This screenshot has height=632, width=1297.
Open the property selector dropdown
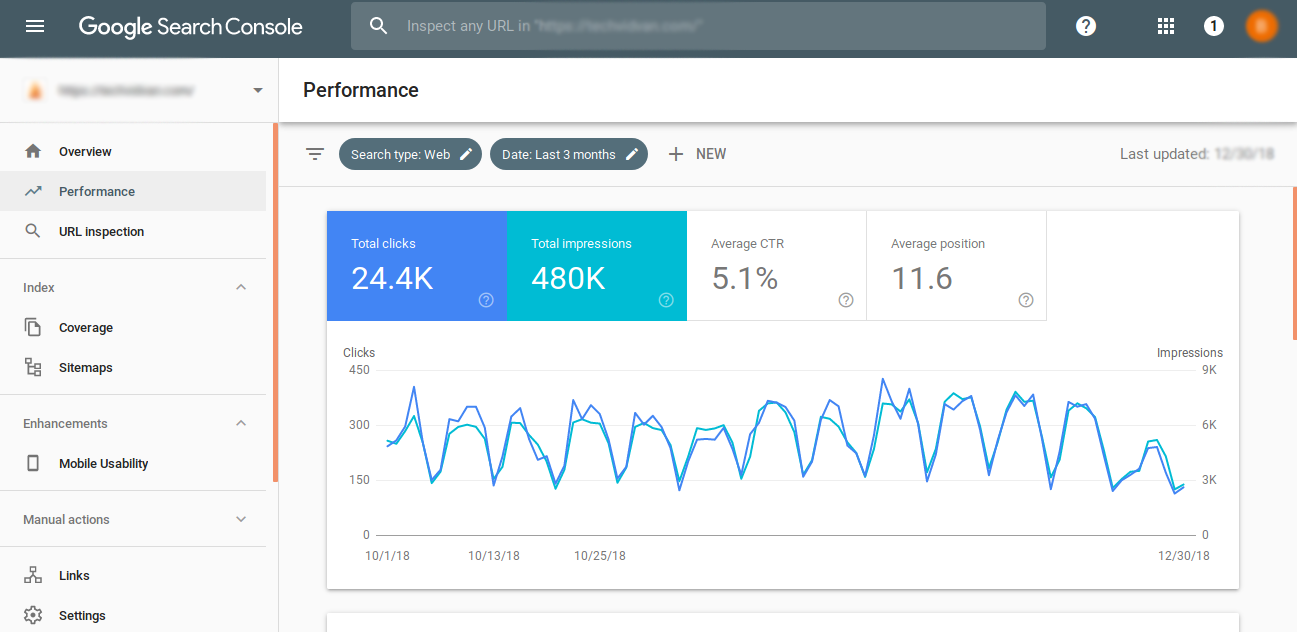145,90
